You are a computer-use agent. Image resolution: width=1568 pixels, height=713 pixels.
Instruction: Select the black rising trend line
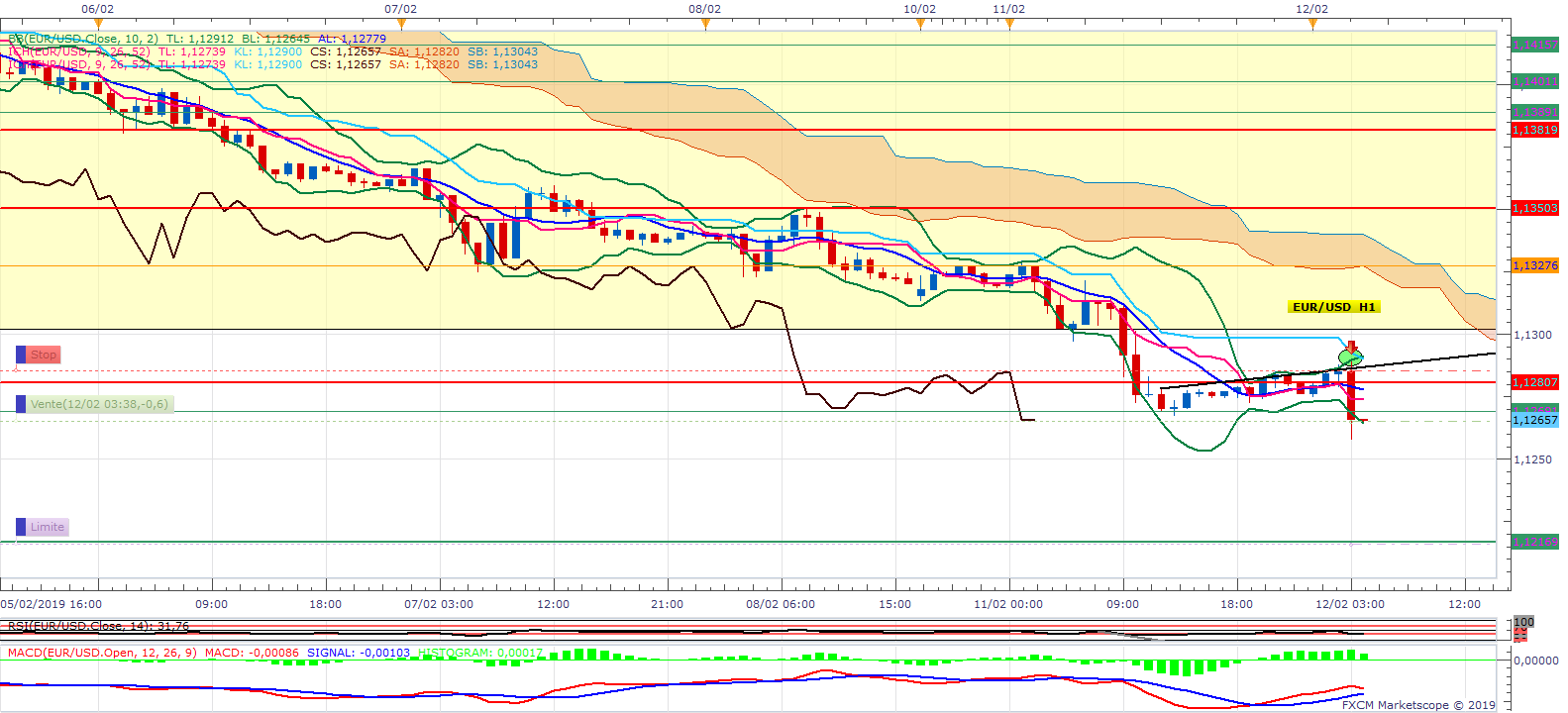(1327, 370)
